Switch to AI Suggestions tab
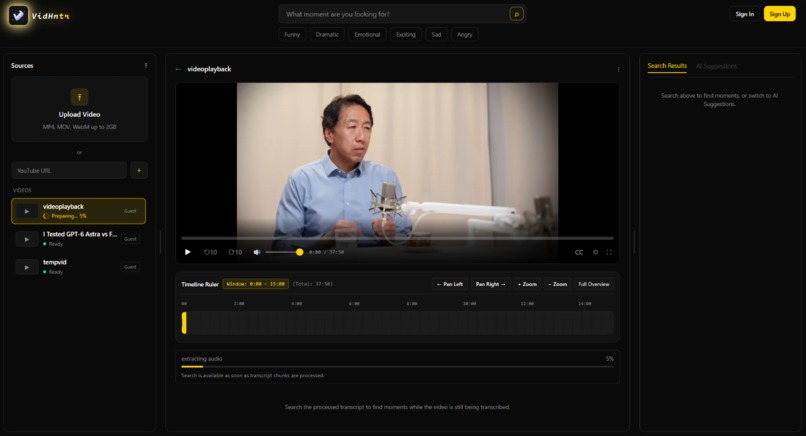Viewport: 806px width, 436px height. click(x=716, y=66)
